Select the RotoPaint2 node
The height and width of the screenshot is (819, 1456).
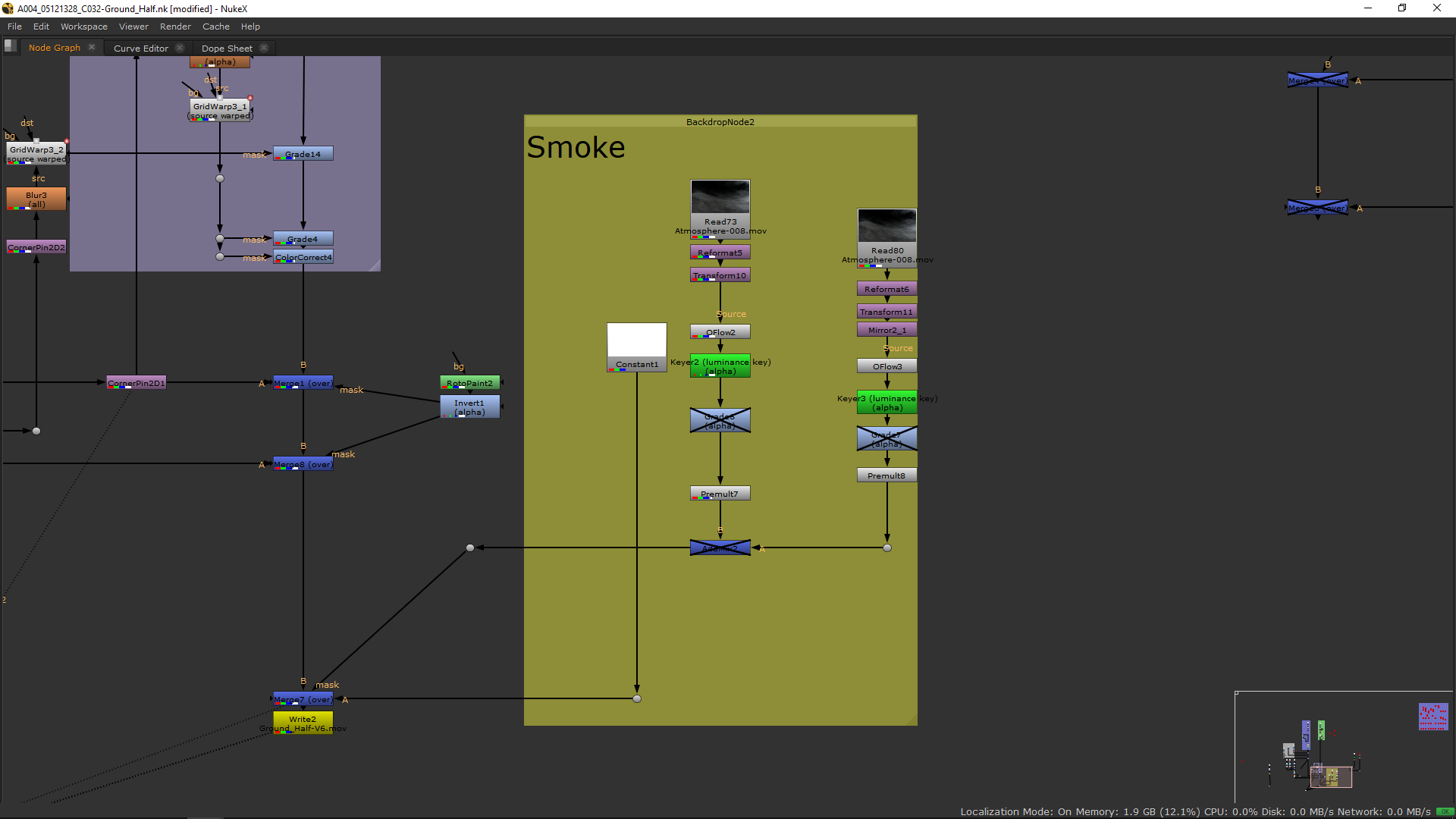[x=469, y=383]
